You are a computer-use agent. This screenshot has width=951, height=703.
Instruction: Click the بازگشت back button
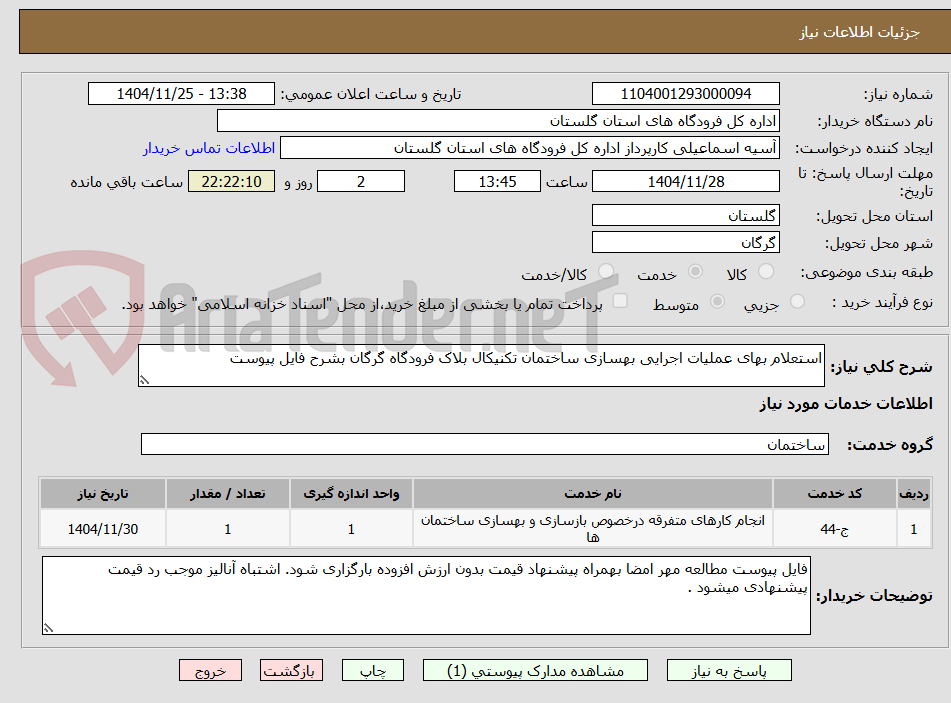point(291,670)
